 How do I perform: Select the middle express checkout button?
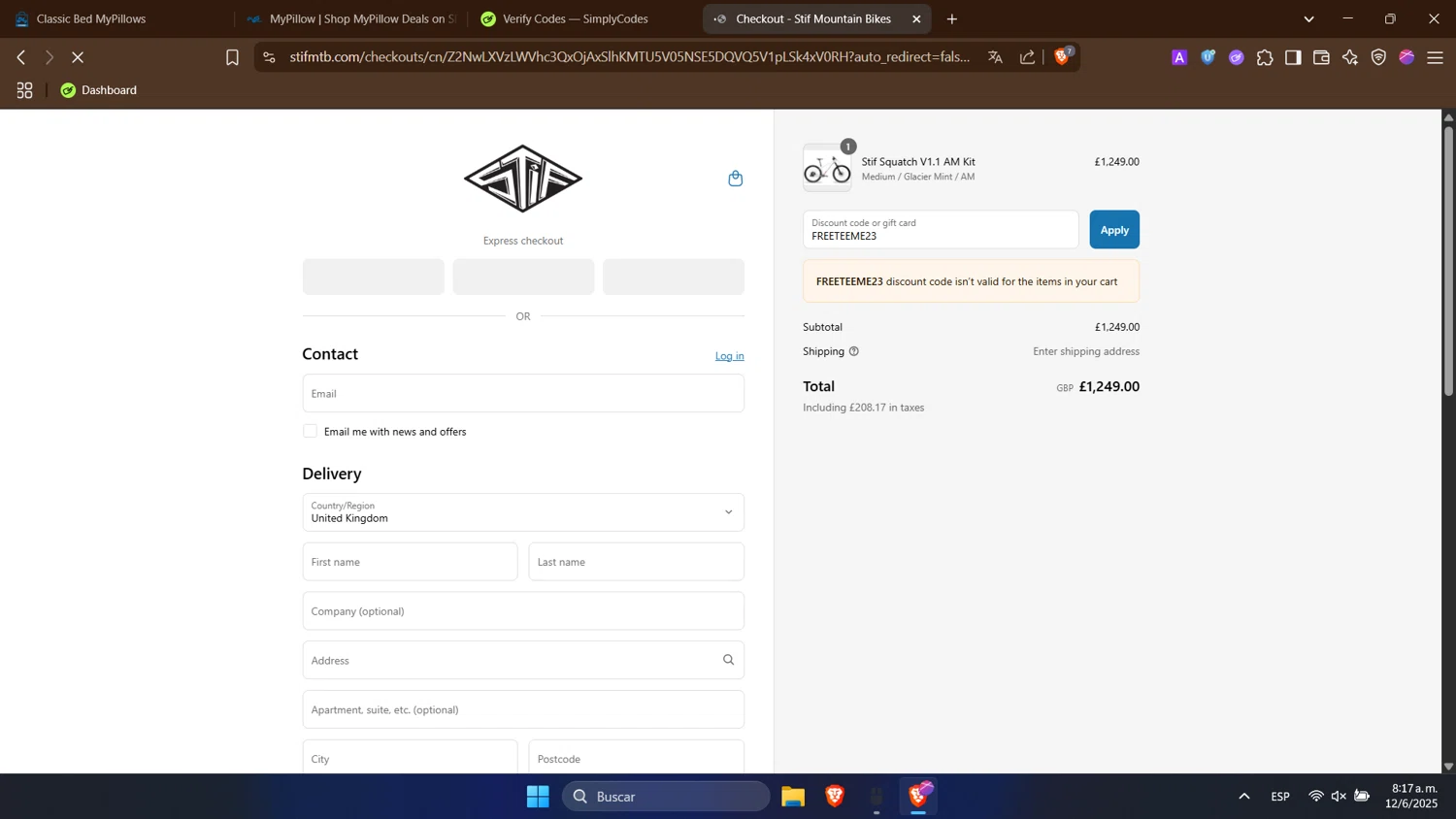(x=523, y=277)
